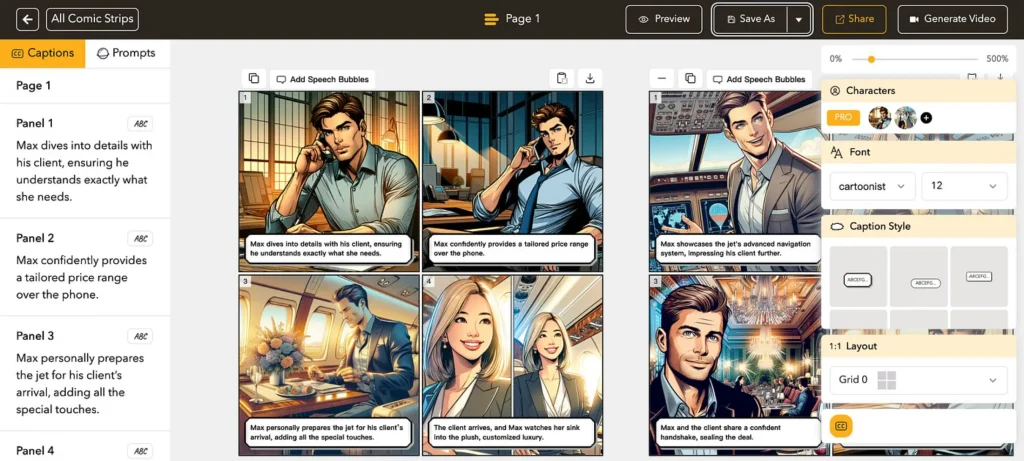Image resolution: width=1024 pixels, height=461 pixels.
Task: Duplicate the second comic page
Action: click(x=689, y=79)
